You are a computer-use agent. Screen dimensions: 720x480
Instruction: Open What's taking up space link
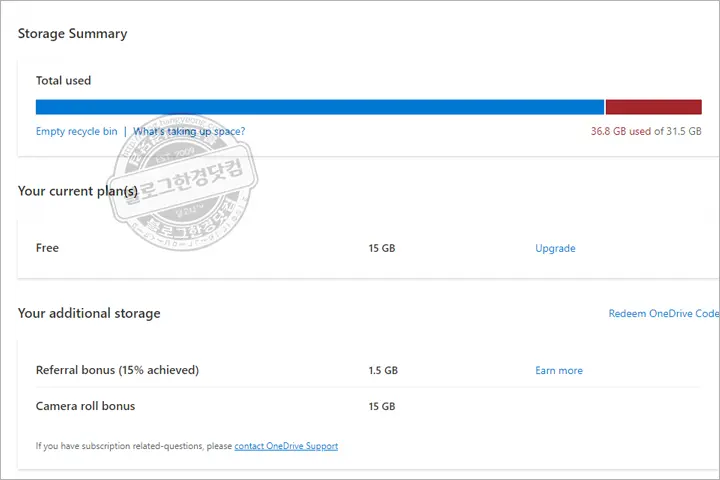189,131
